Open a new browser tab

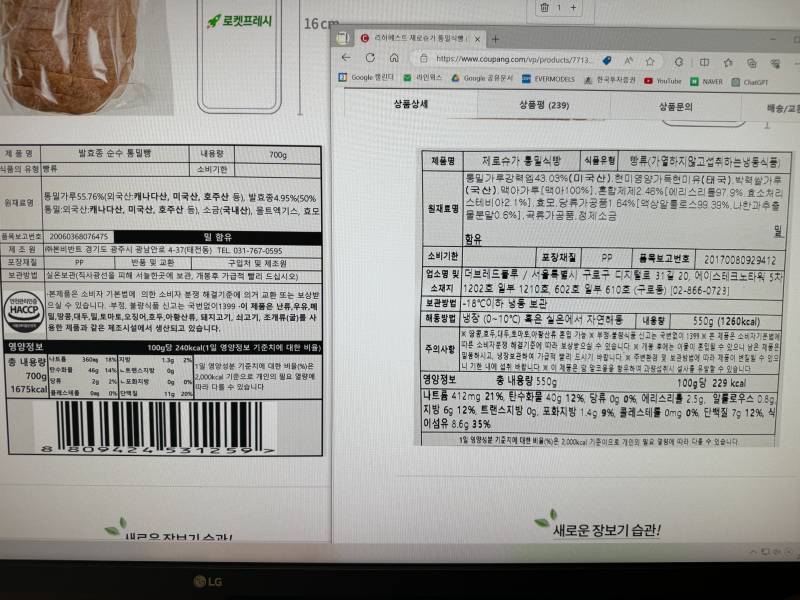click(495, 39)
